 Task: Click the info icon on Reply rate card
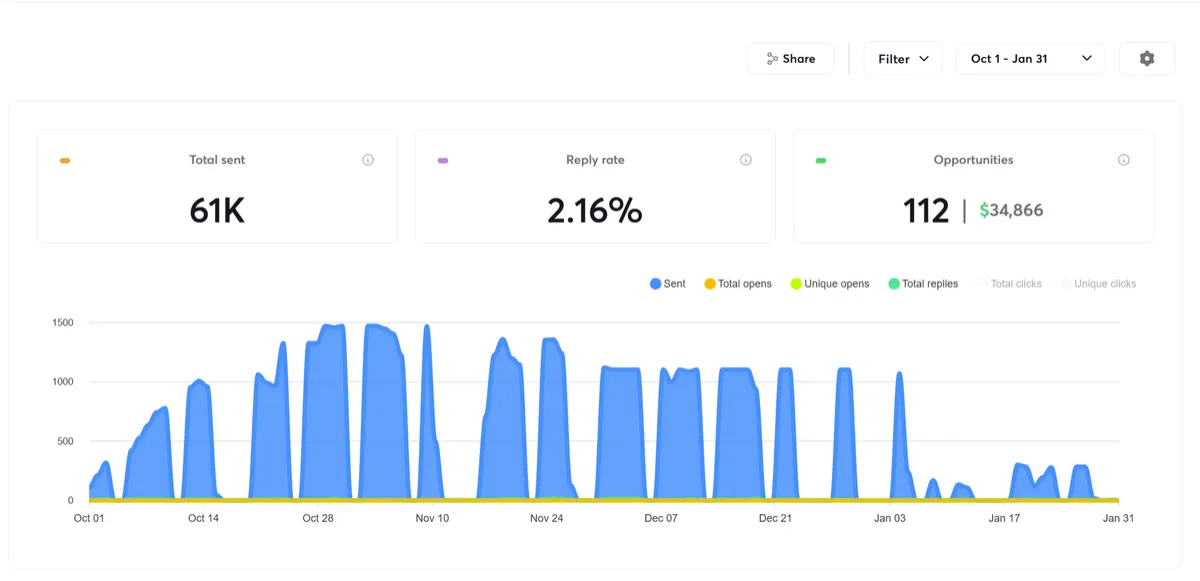click(x=746, y=160)
